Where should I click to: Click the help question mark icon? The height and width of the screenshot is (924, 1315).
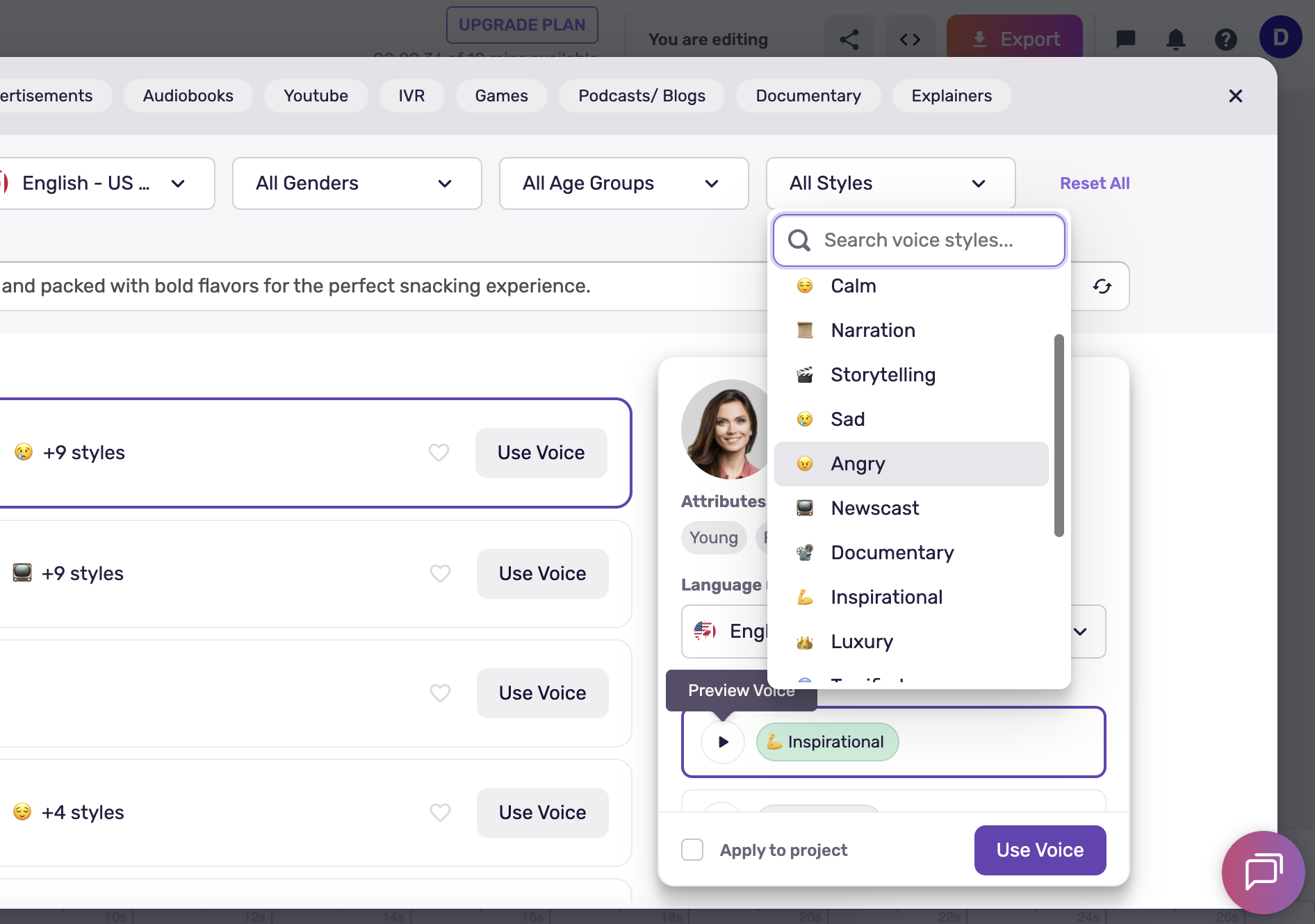pos(1225,40)
